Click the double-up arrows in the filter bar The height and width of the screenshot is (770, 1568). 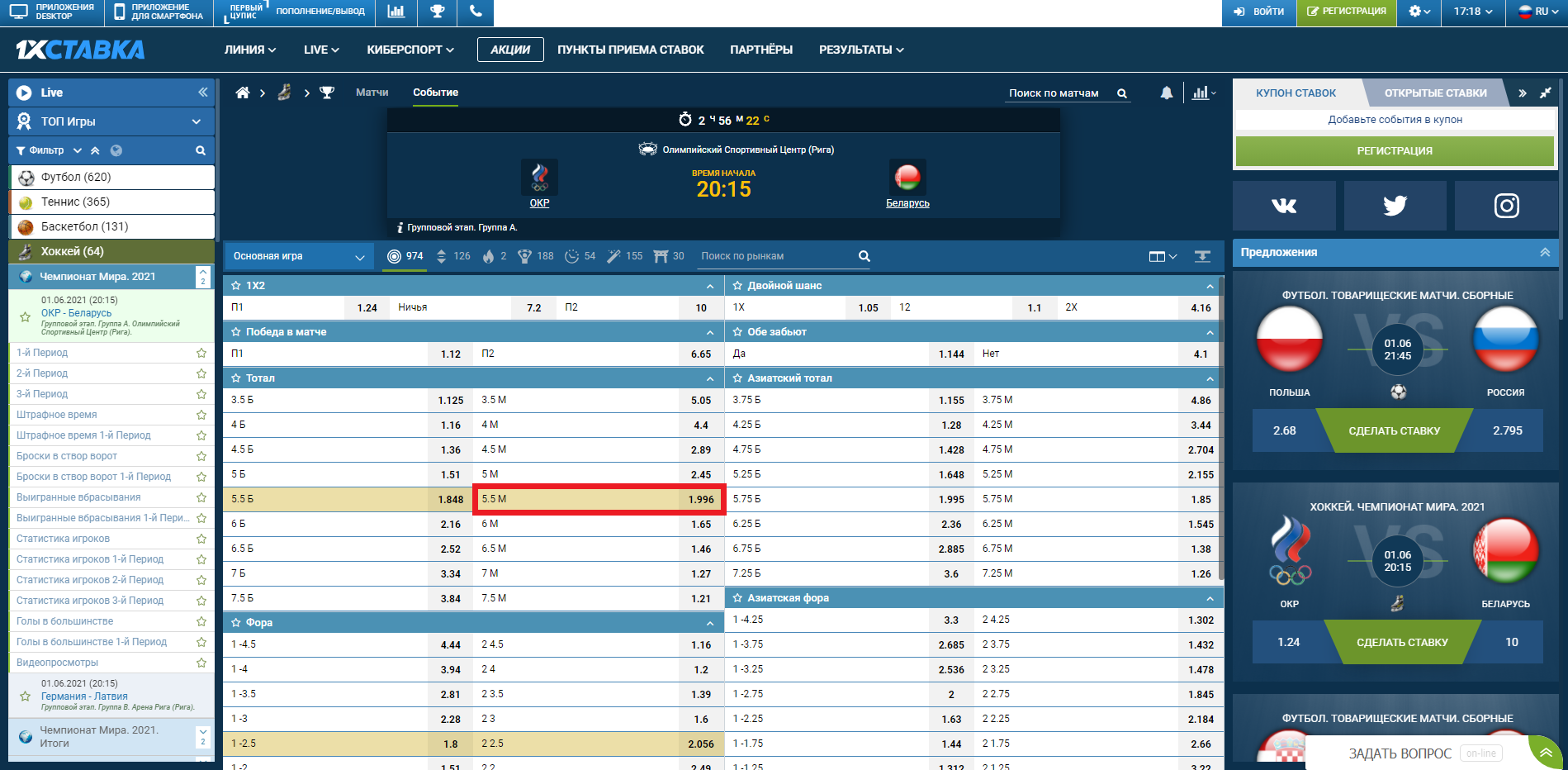(95, 150)
